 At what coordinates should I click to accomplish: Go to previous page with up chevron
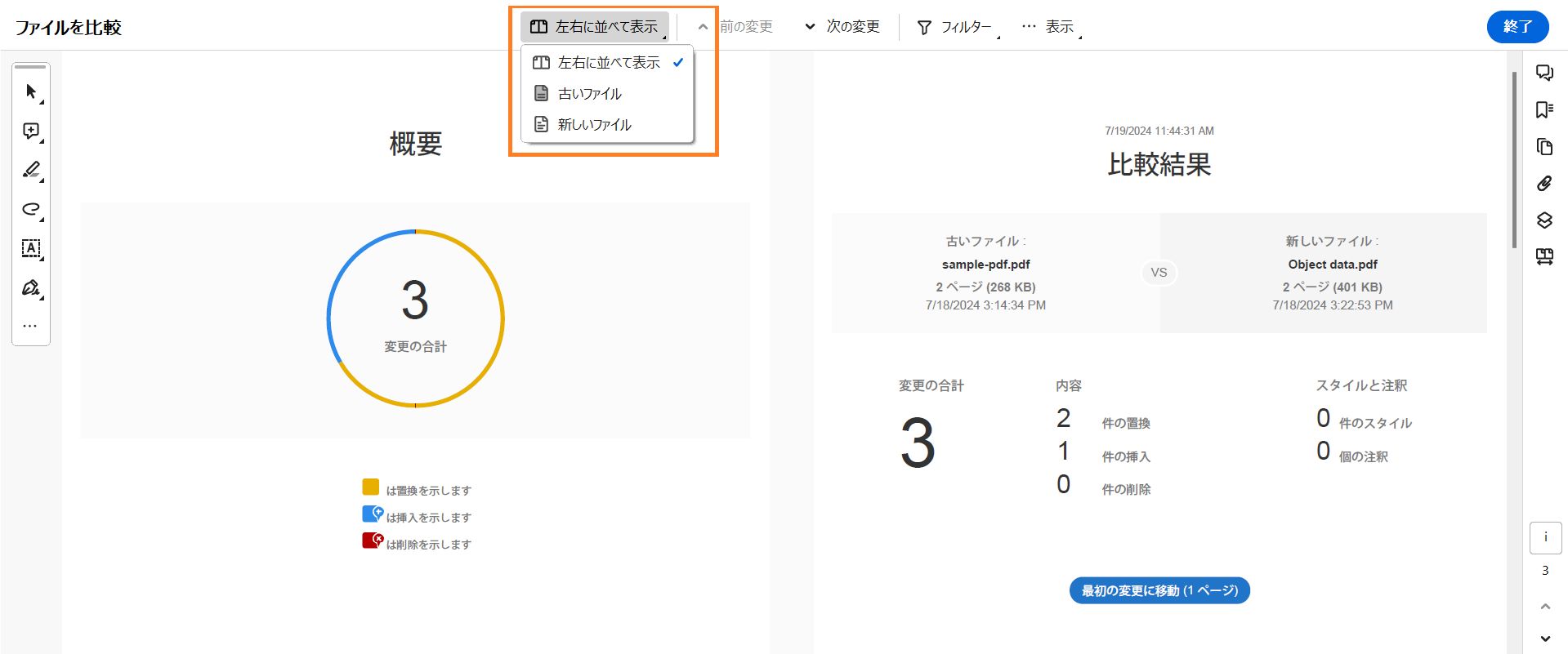tap(1545, 606)
